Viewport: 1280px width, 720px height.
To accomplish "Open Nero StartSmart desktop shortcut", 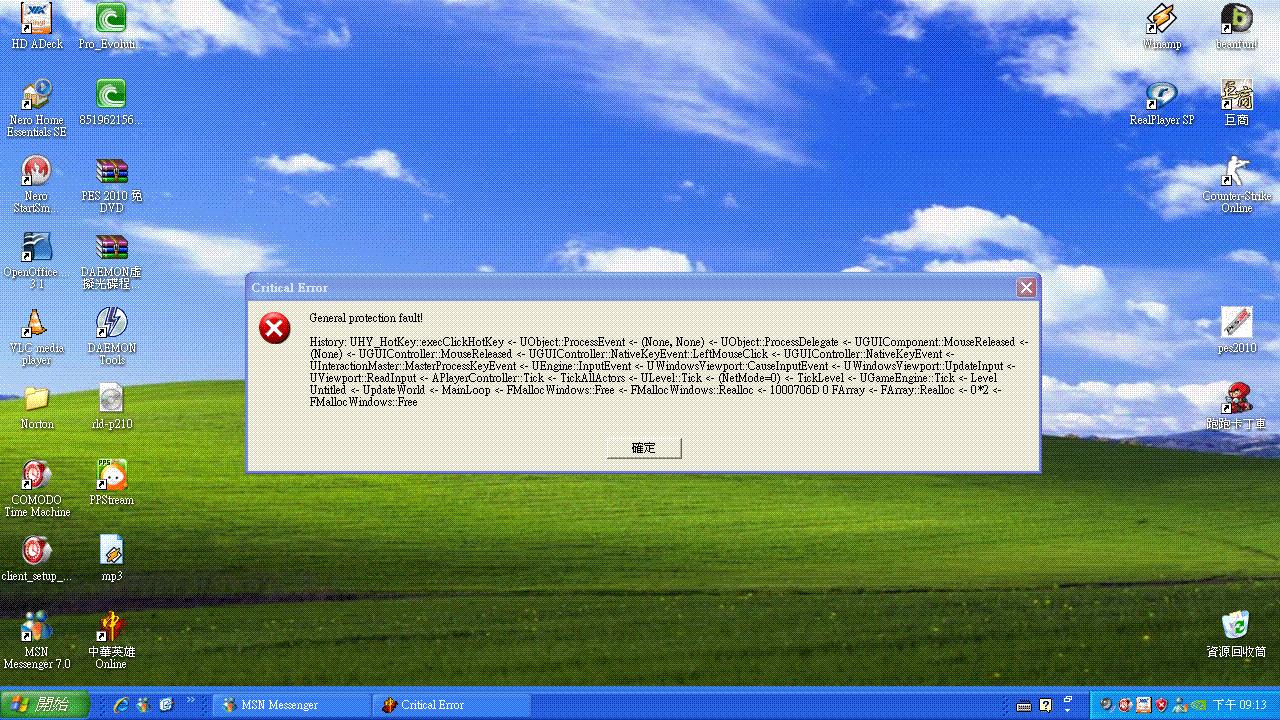I will click(x=37, y=185).
